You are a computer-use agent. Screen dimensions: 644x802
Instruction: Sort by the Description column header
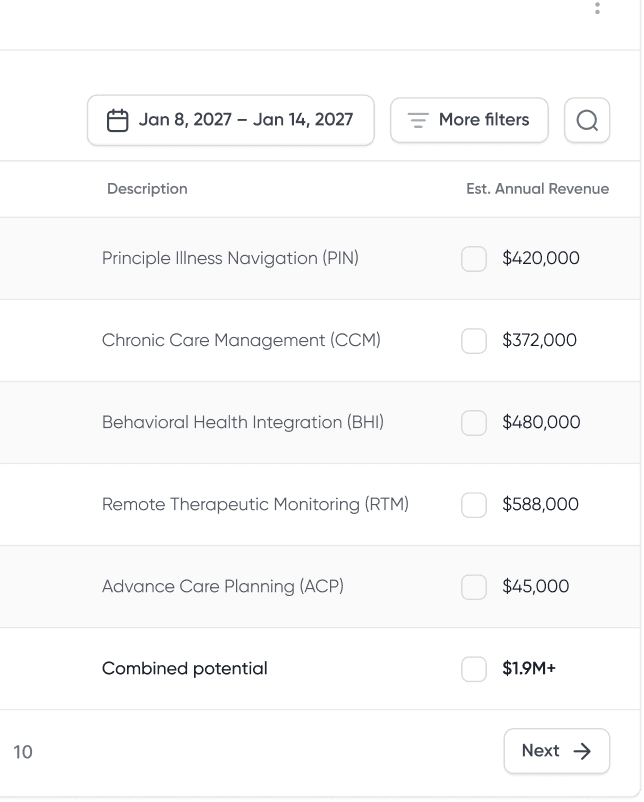click(x=147, y=189)
